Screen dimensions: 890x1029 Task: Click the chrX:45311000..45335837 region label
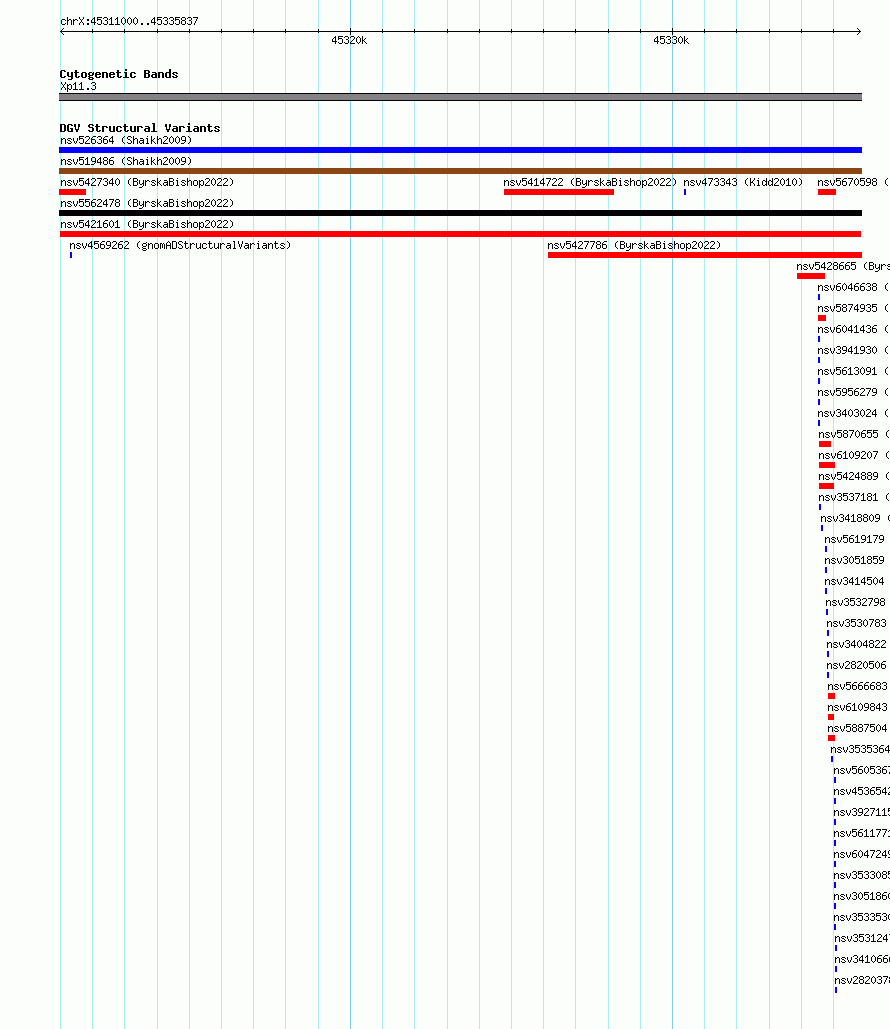tap(129, 21)
